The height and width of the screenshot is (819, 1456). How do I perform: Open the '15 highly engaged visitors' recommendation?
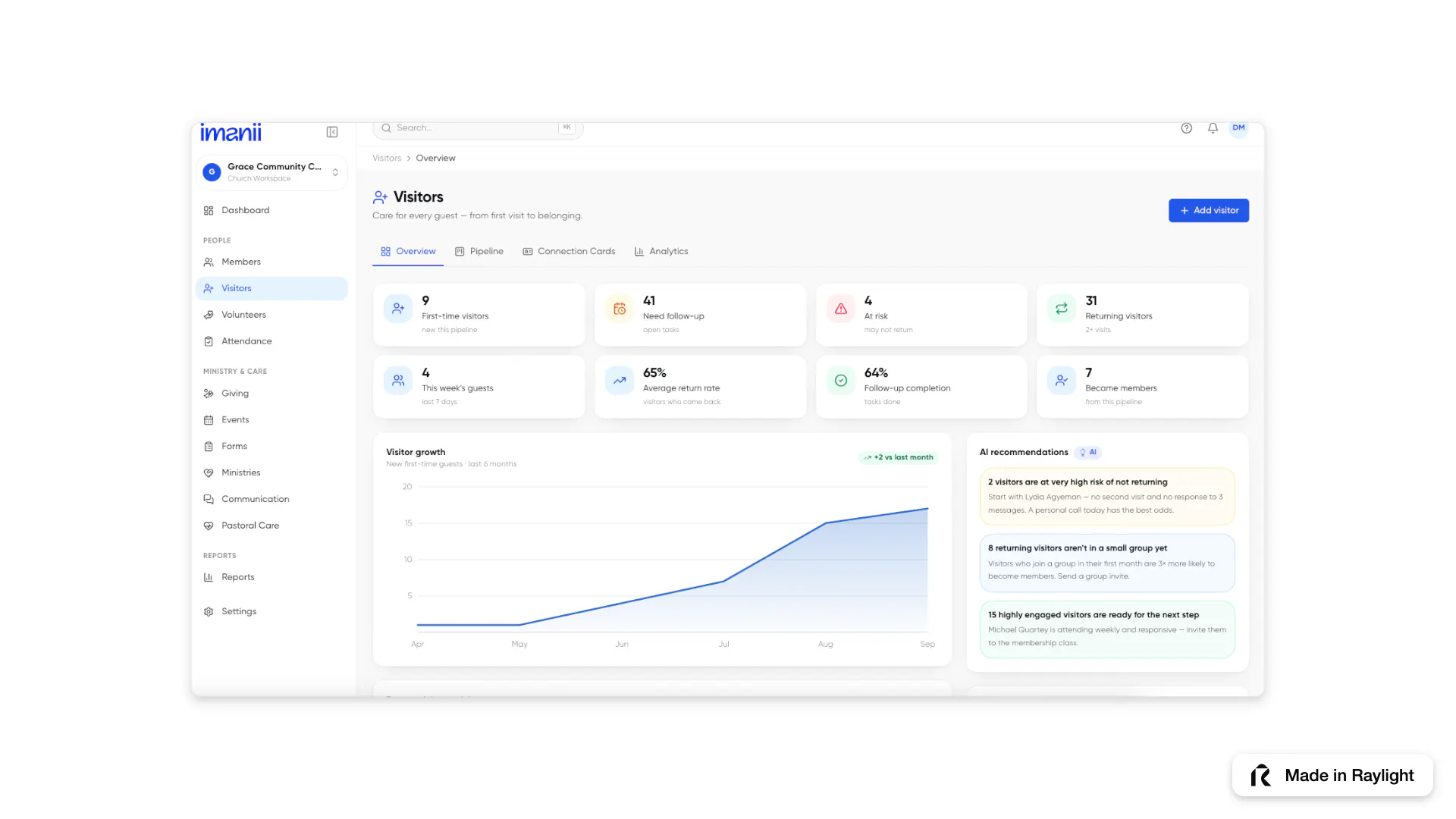tap(1107, 629)
